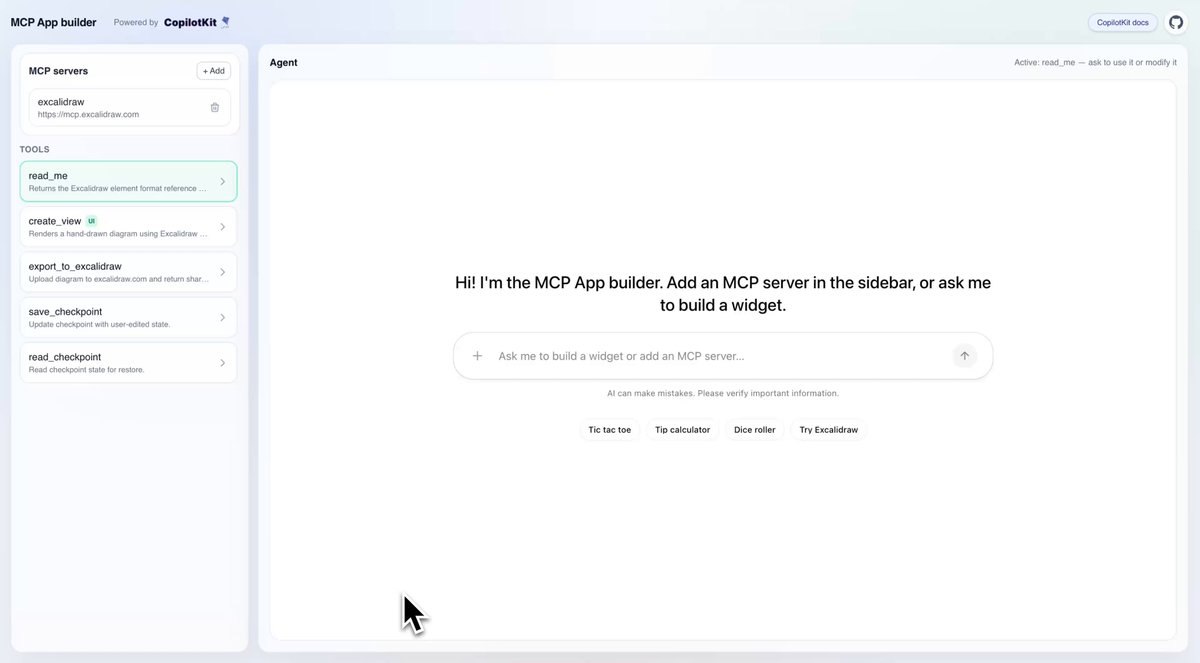The height and width of the screenshot is (663, 1200).
Task: Click the https://mcp.excalidraw.com URL text
Action: point(88,114)
